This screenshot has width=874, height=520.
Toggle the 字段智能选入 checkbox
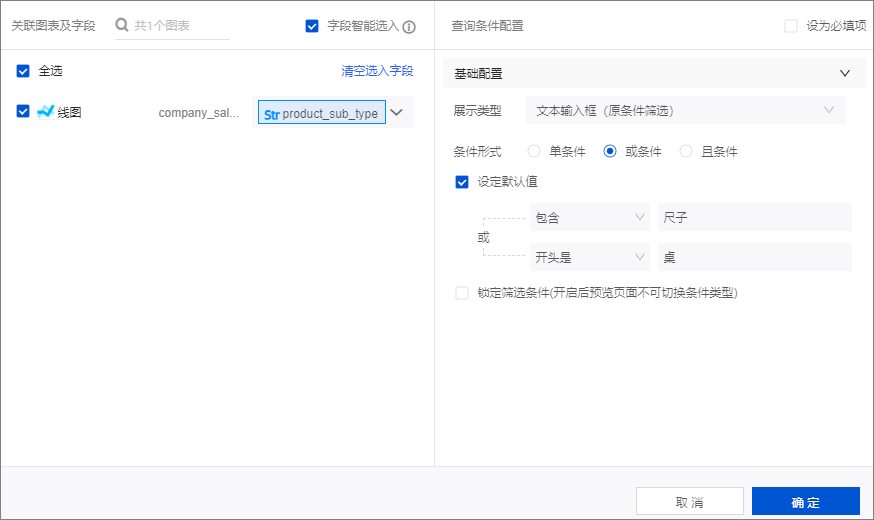pyautogui.click(x=312, y=26)
